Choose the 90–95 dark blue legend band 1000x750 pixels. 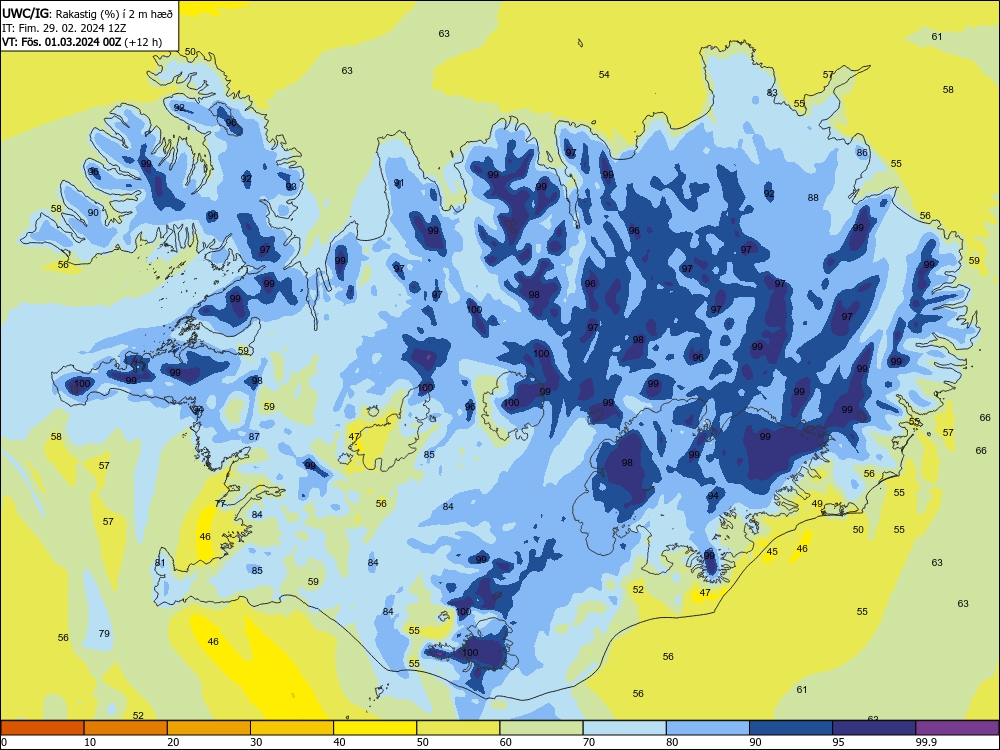pos(791,728)
